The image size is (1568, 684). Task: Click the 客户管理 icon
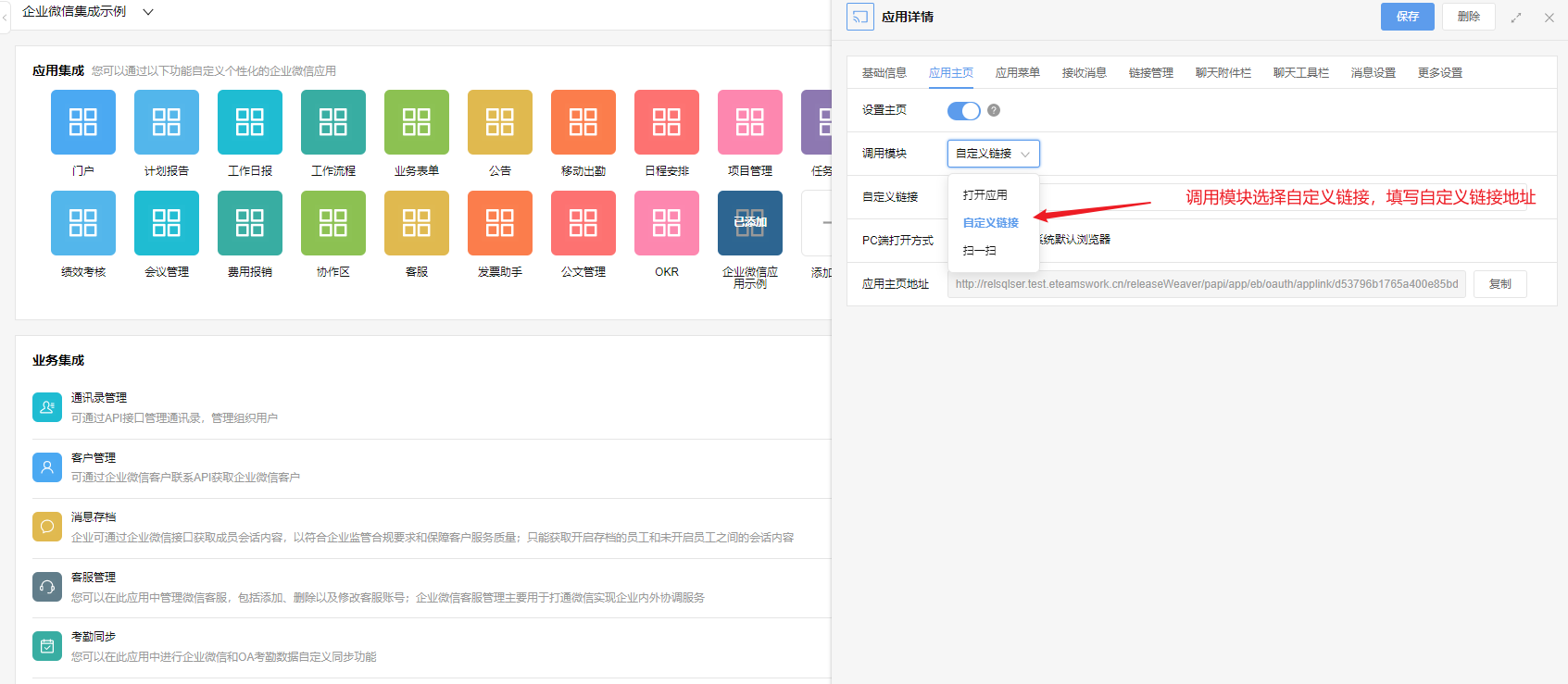click(47, 467)
